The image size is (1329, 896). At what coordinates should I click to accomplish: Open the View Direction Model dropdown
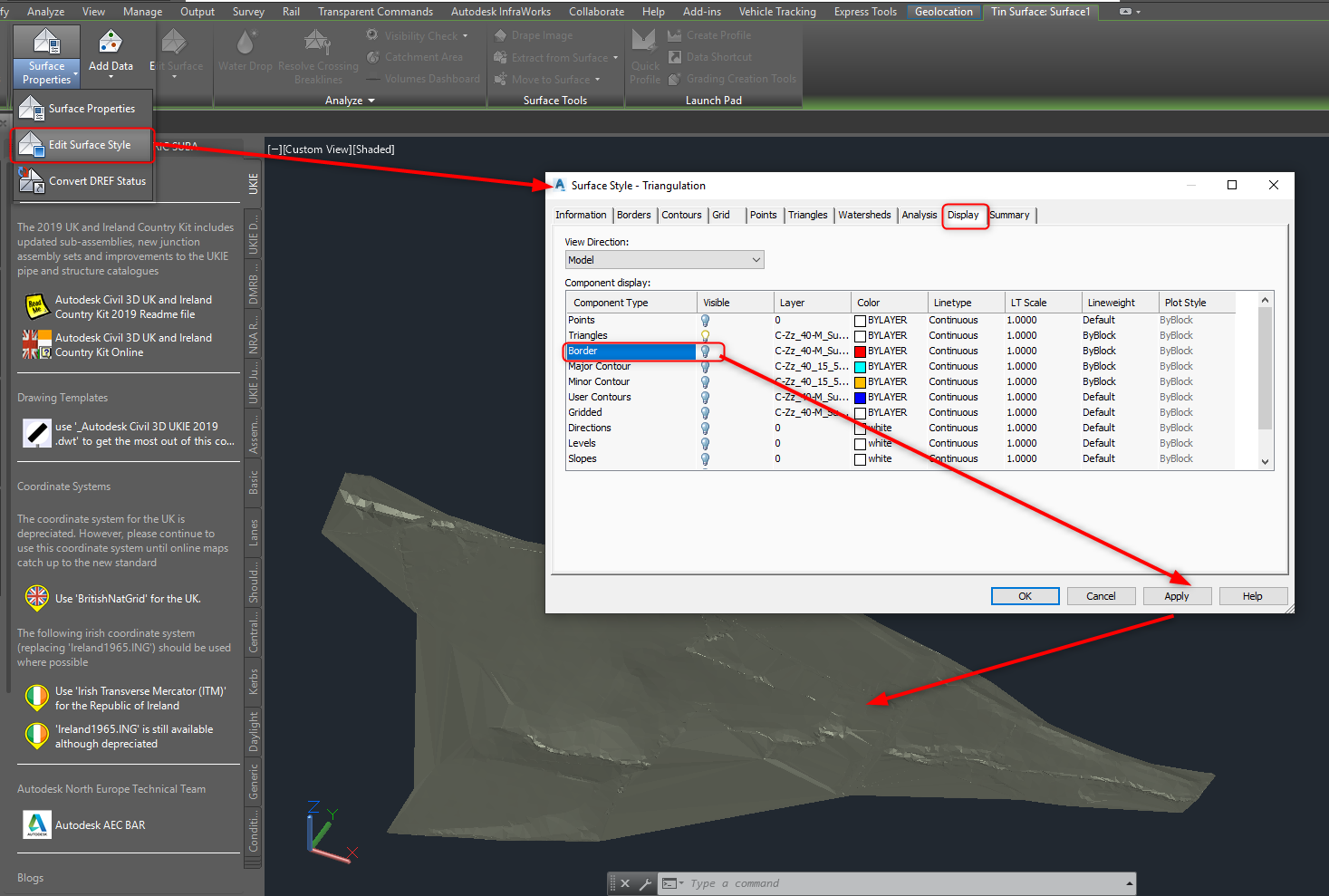664,260
